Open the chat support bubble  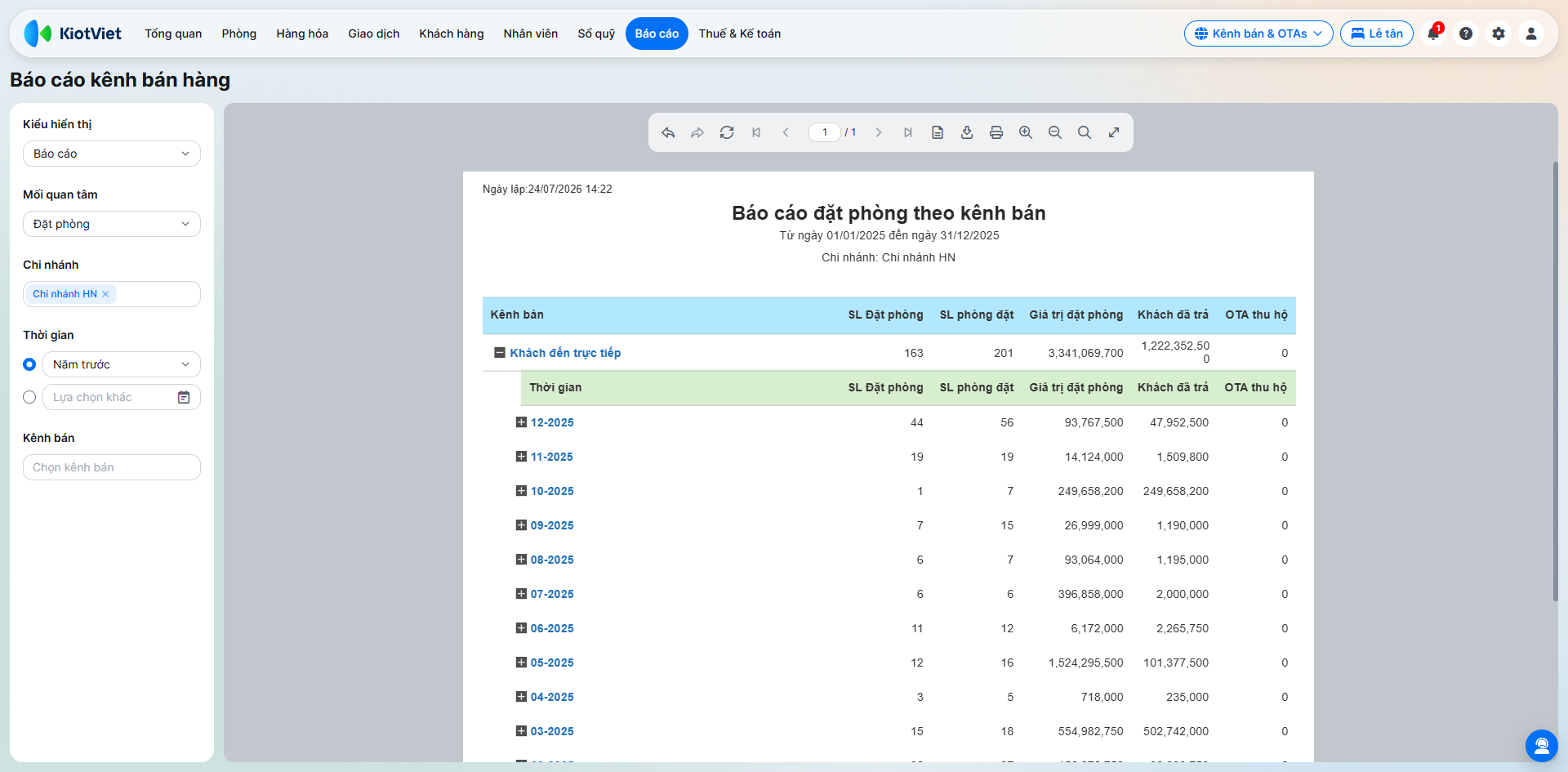coord(1542,746)
